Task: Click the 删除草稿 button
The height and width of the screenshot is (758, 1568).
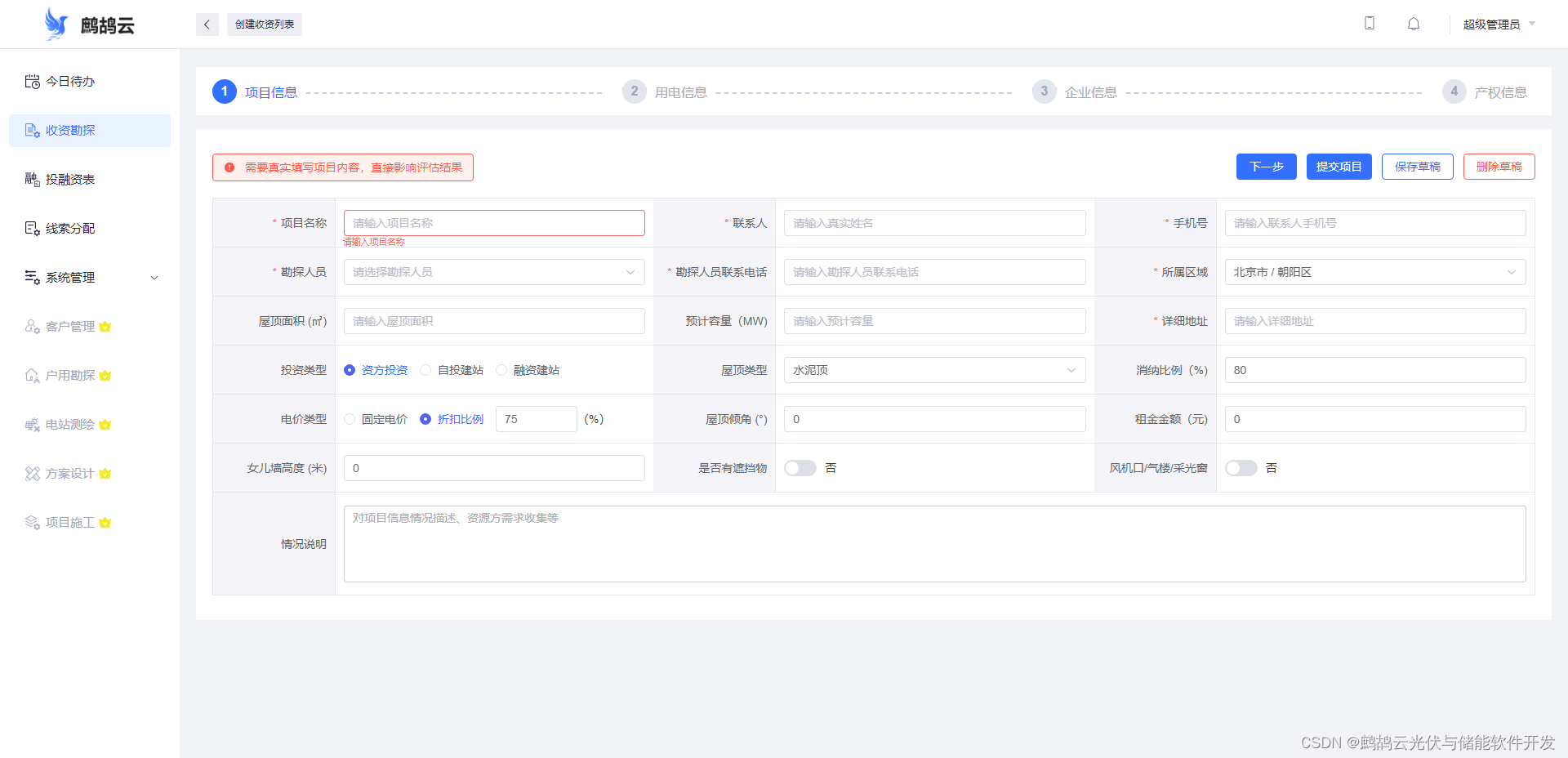Action: [1499, 167]
